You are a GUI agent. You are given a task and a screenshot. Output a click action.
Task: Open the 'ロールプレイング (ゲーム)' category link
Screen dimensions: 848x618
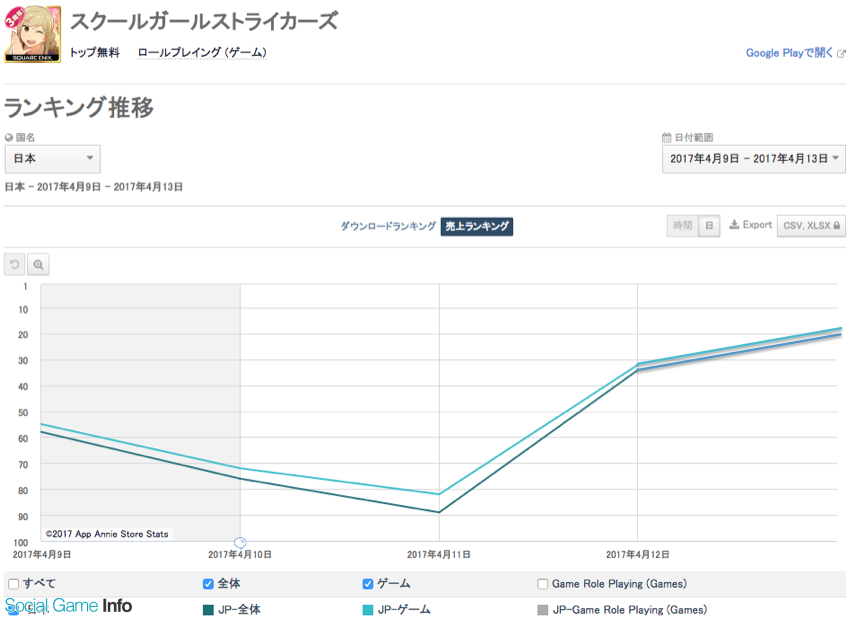[x=202, y=52]
